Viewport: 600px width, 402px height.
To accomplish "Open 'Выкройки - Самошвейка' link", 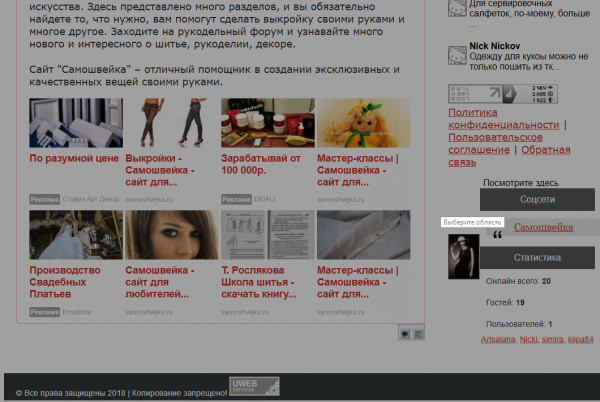I will tap(160, 170).
